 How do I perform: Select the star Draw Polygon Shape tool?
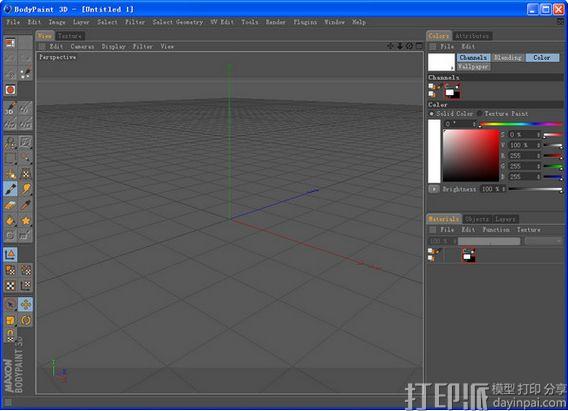point(25,220)
